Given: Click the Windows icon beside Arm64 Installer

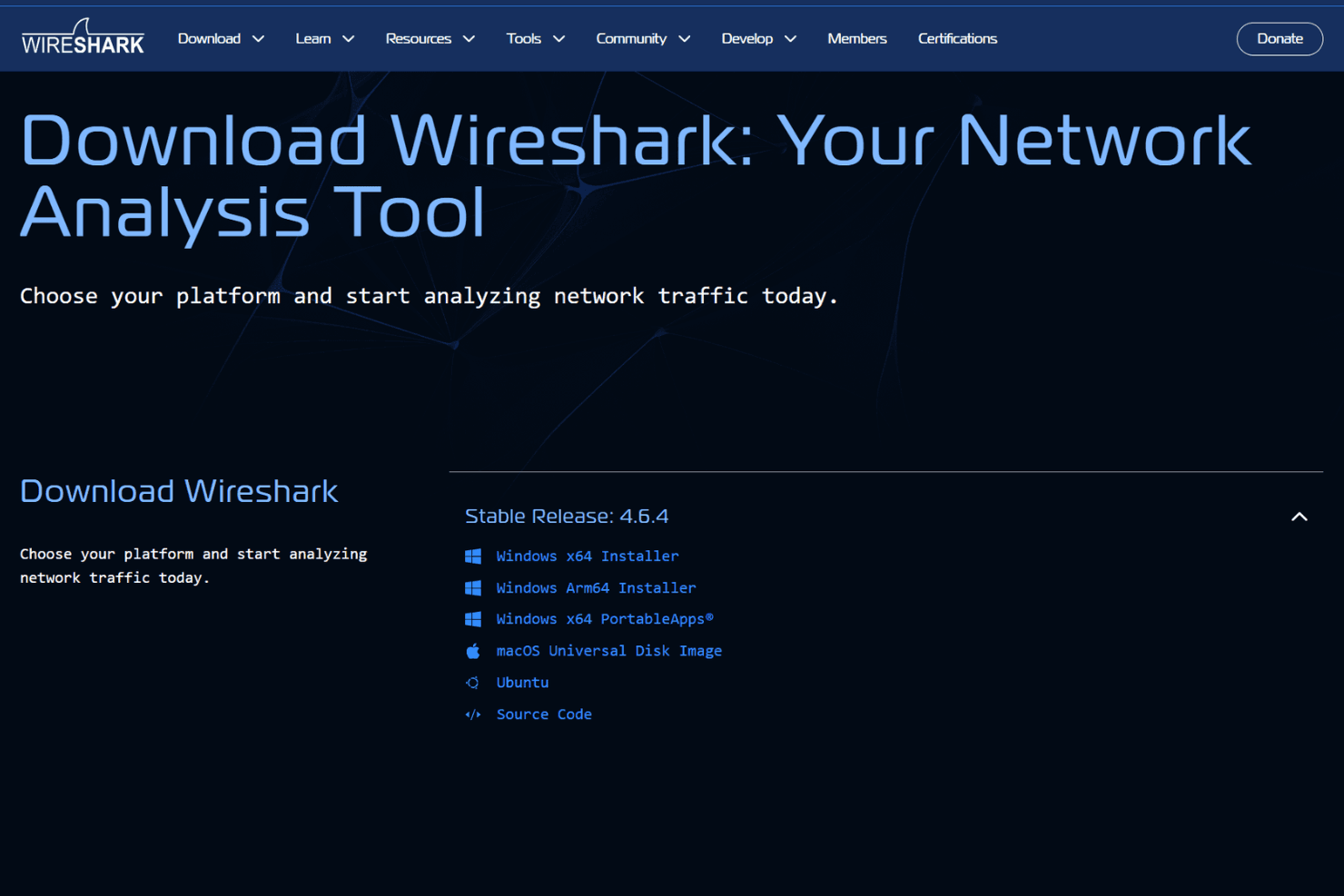Looking at the screenshot, I should 473,588.
